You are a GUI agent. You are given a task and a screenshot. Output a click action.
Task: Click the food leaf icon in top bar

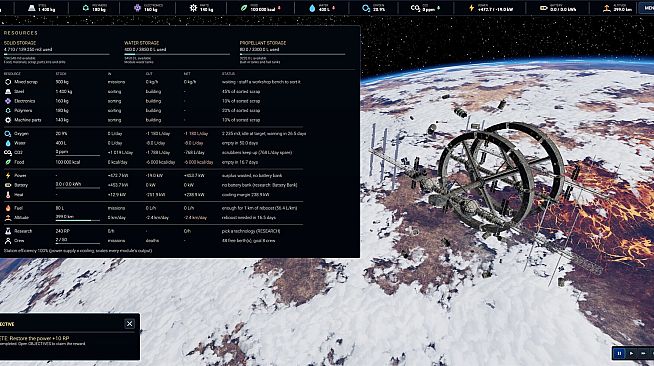tap(244, 8)
